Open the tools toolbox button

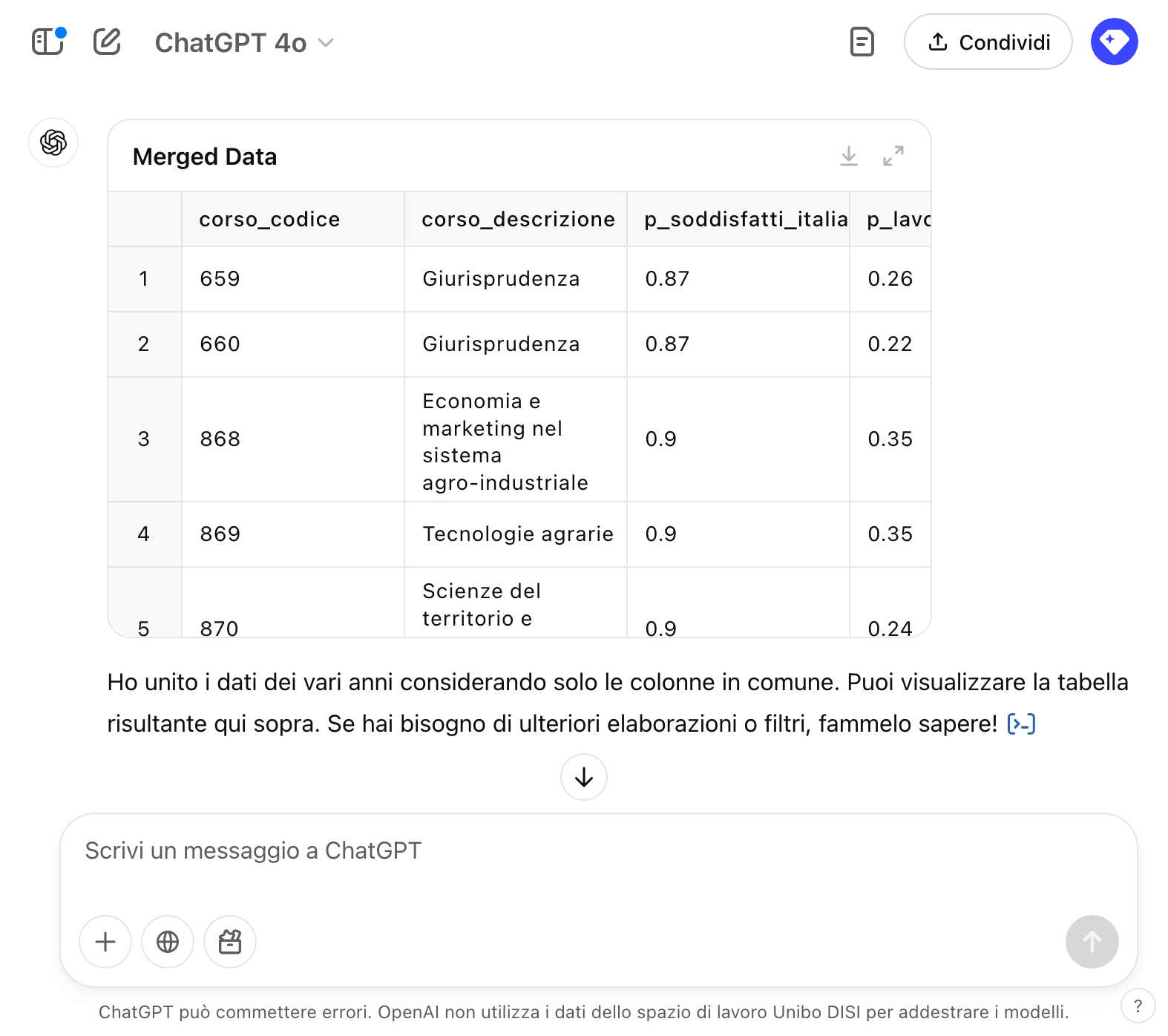[230, 942]
